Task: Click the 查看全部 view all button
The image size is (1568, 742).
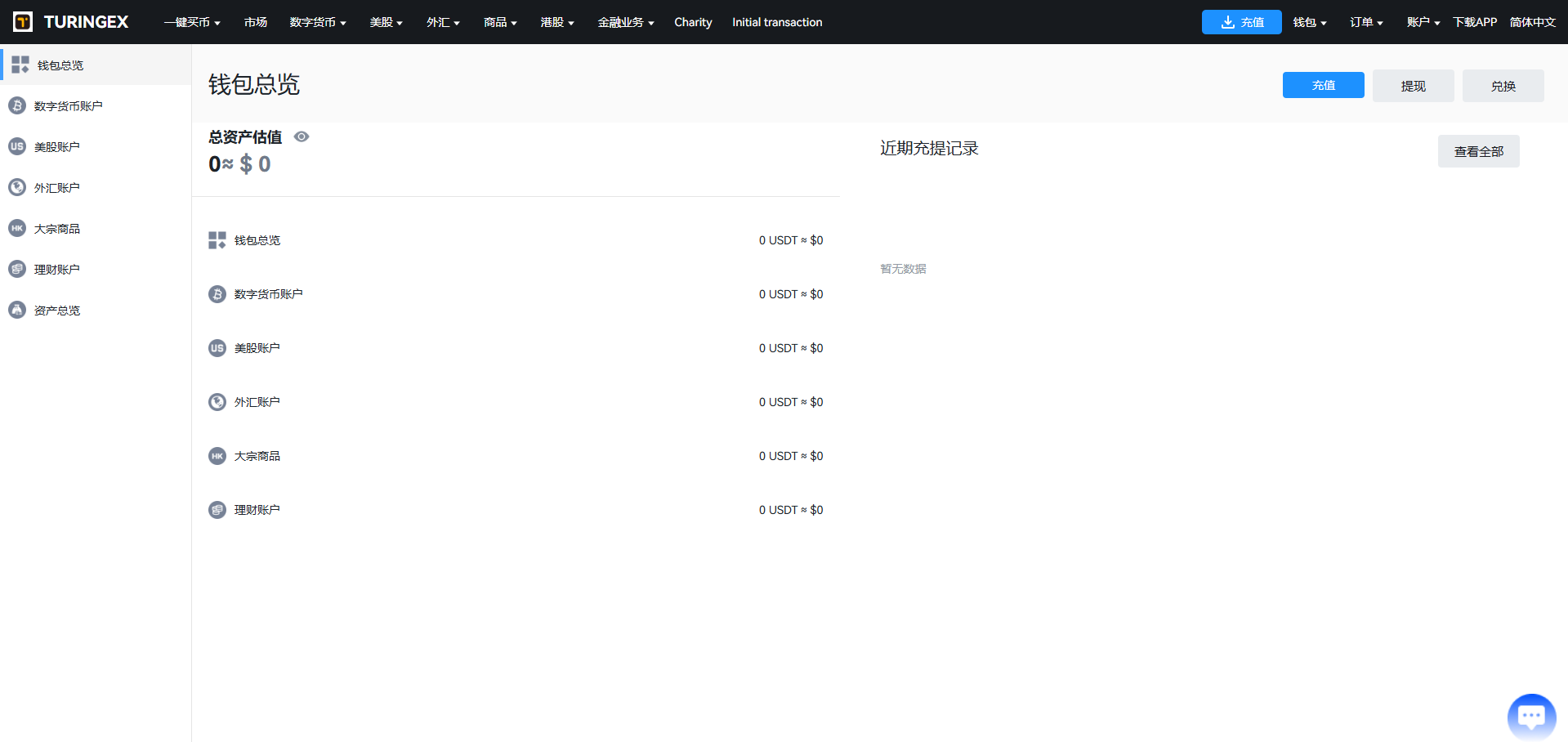Action: click(x=1478, y=151)
